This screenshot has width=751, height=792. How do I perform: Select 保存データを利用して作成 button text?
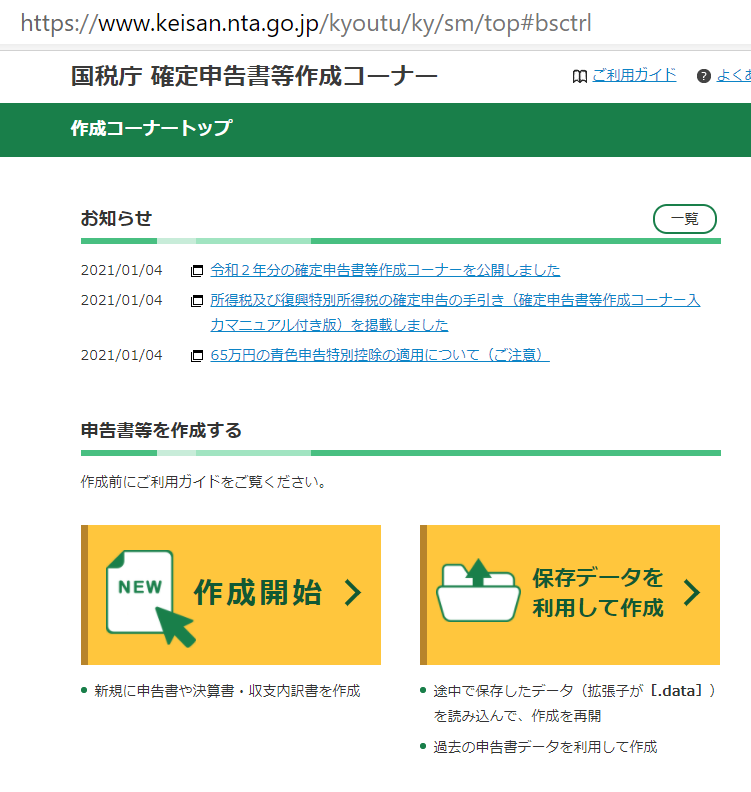click(597, 593)
